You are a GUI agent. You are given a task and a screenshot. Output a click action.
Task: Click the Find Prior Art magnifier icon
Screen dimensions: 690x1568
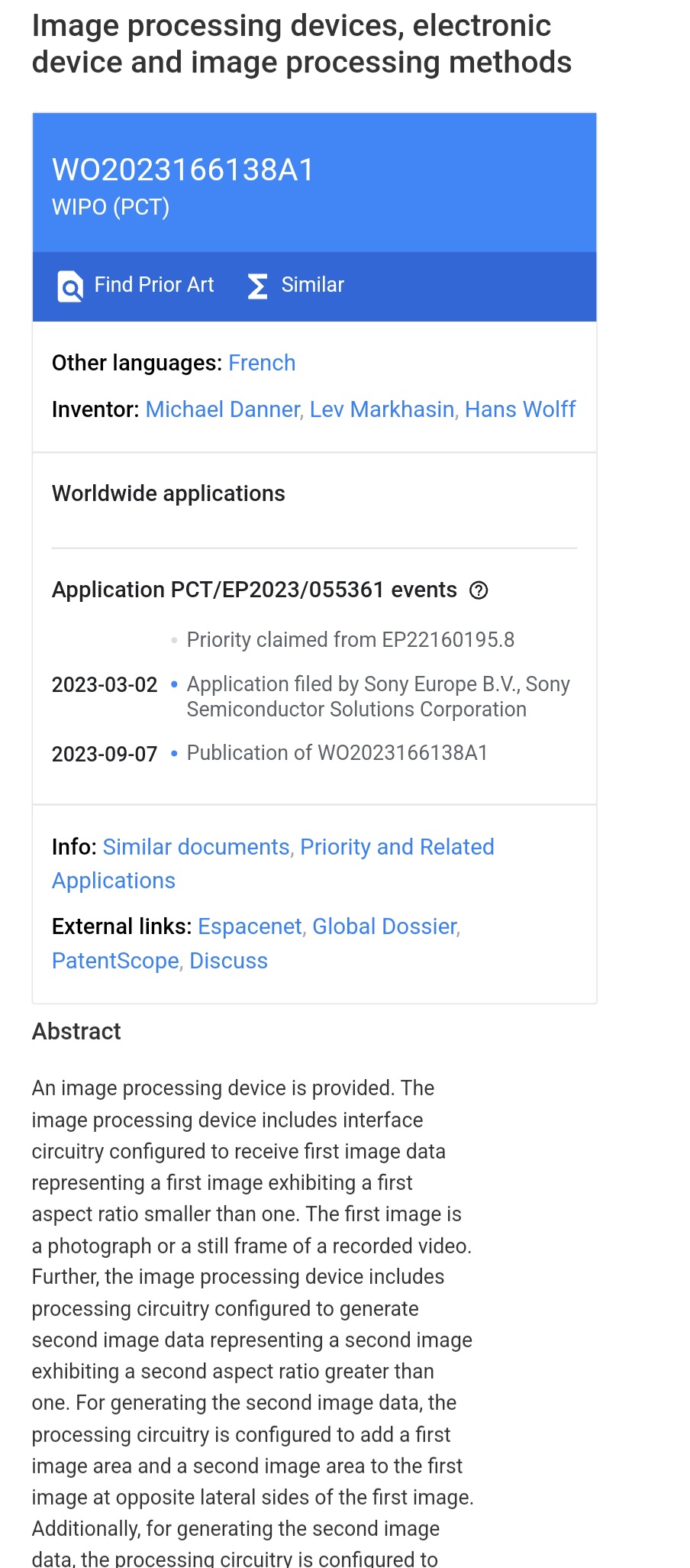click(x=70, y=286)
